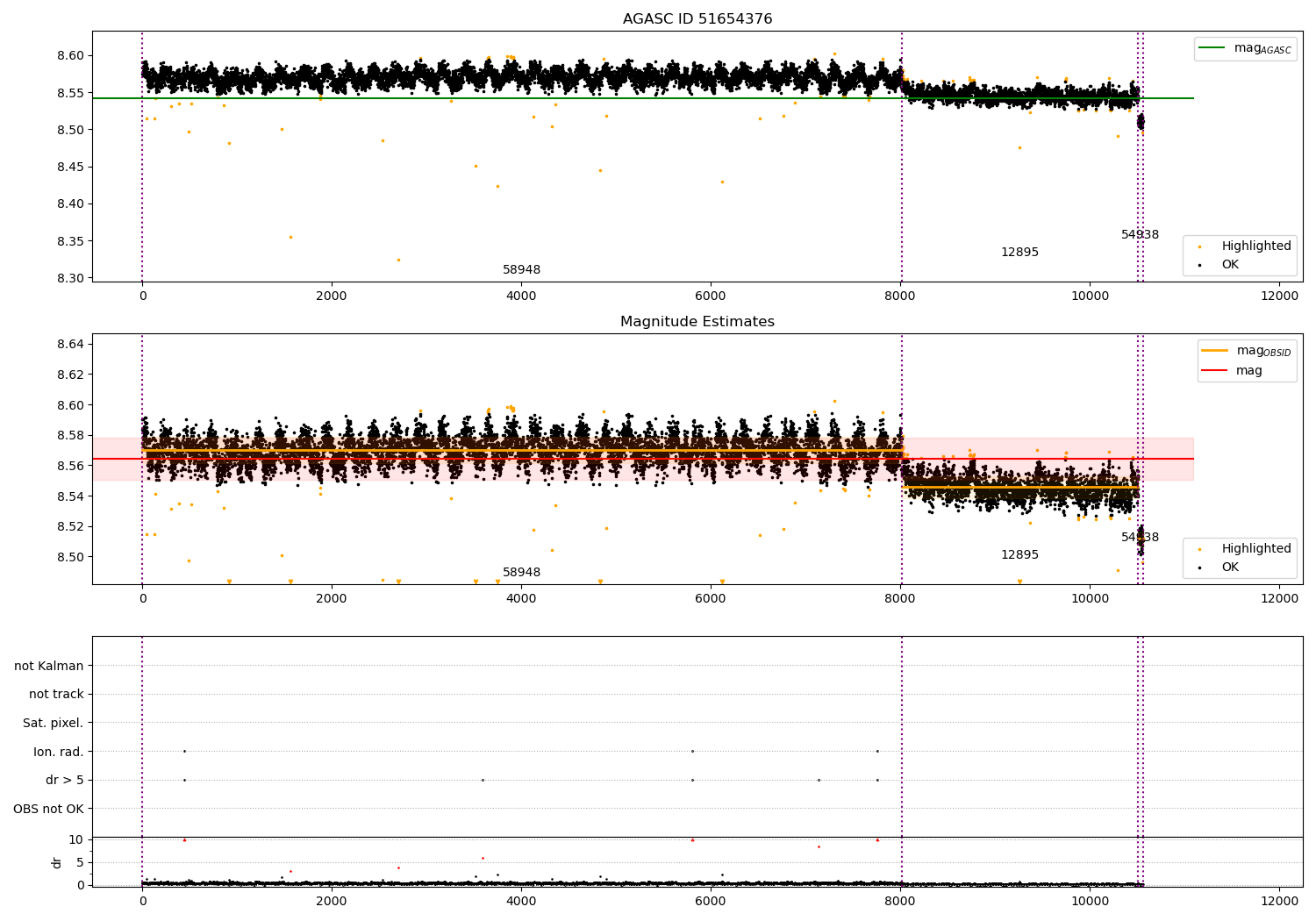Click 'OK' legend entry in the middle plot
1316x921 pixels.
pyautogui.click(x=1230, y=567)
